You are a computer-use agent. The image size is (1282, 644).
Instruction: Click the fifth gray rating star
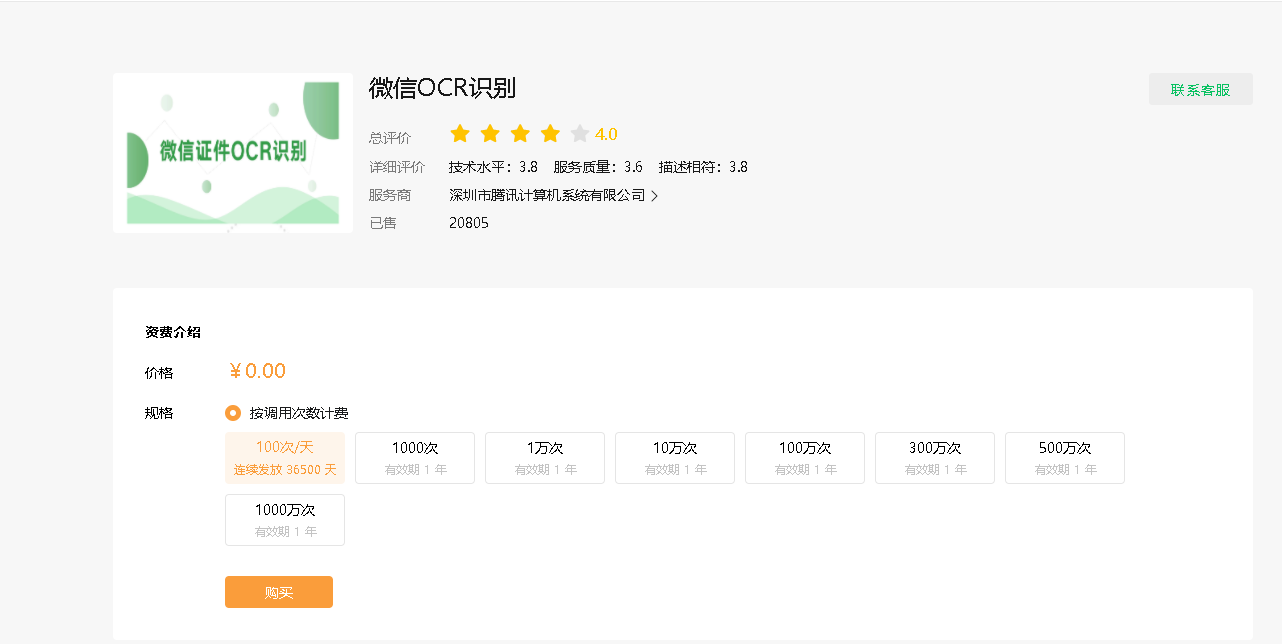(580, 134)
